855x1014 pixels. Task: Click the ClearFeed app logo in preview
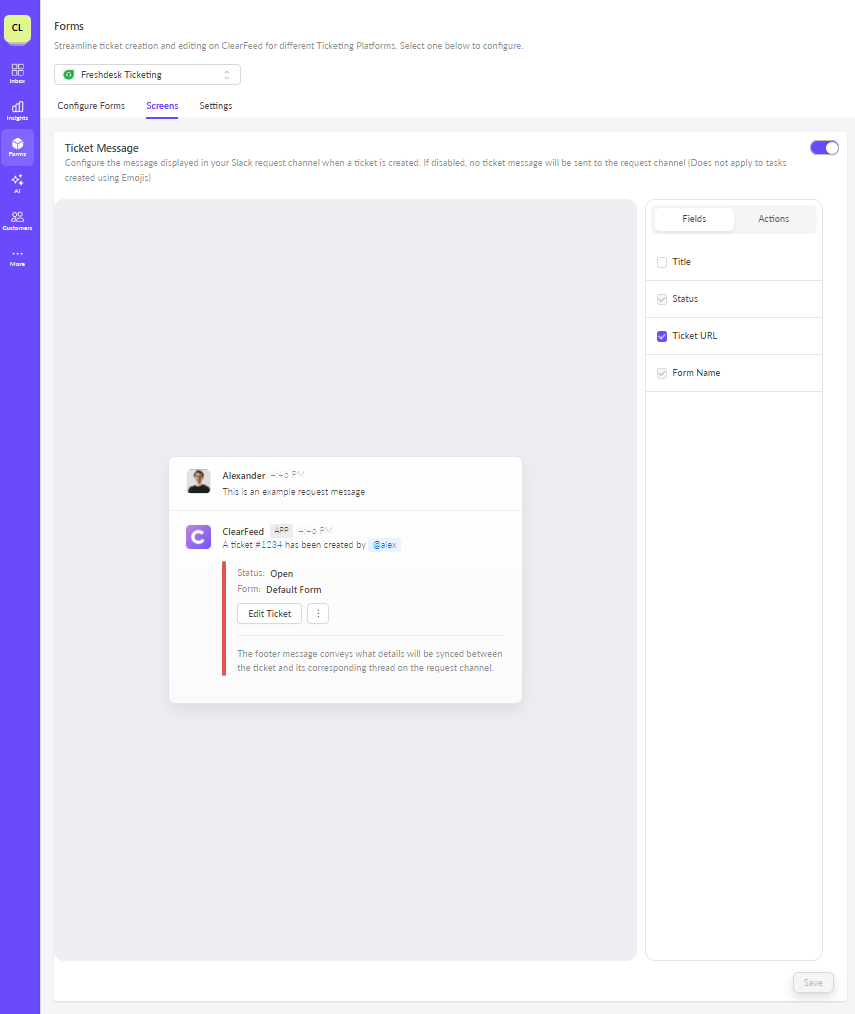coord(198,537)
